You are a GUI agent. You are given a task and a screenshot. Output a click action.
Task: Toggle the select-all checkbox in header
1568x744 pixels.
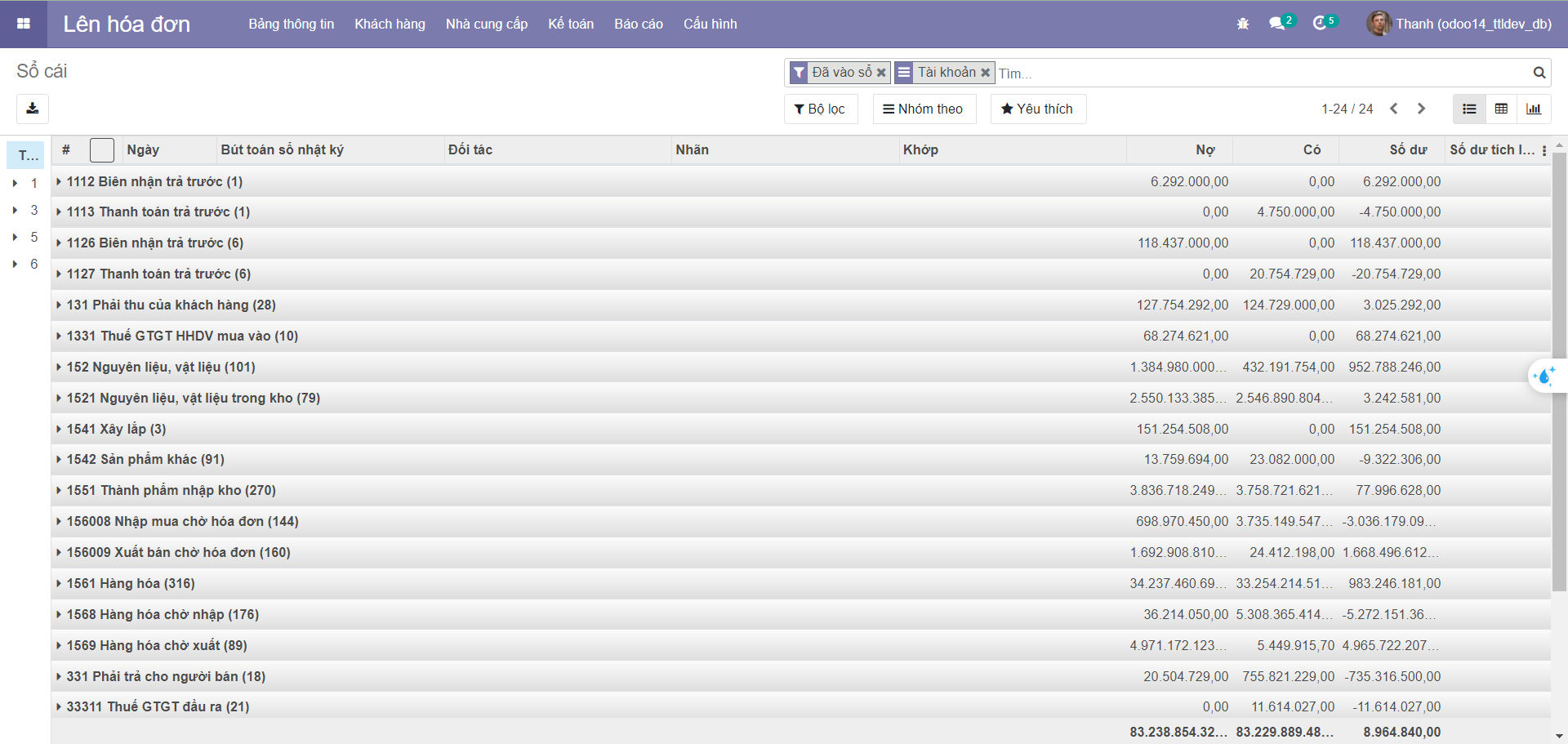[x=102, y=150]
